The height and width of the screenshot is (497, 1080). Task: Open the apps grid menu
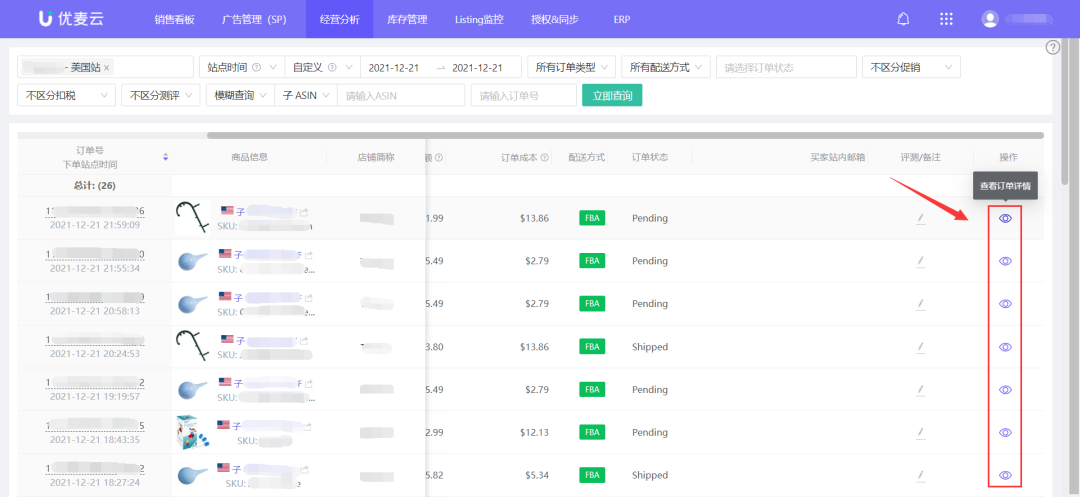tap(946, 19)
